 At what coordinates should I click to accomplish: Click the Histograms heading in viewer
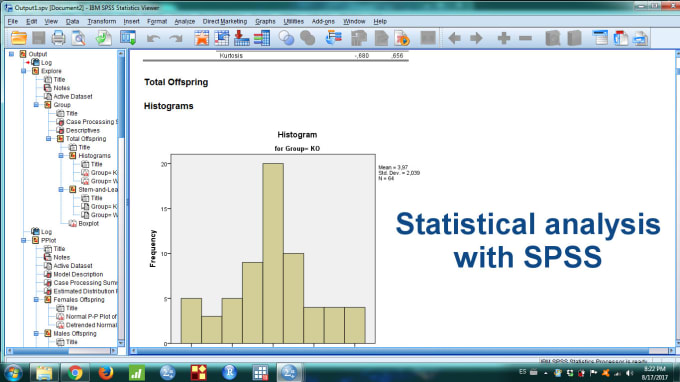tap(169, 106)
